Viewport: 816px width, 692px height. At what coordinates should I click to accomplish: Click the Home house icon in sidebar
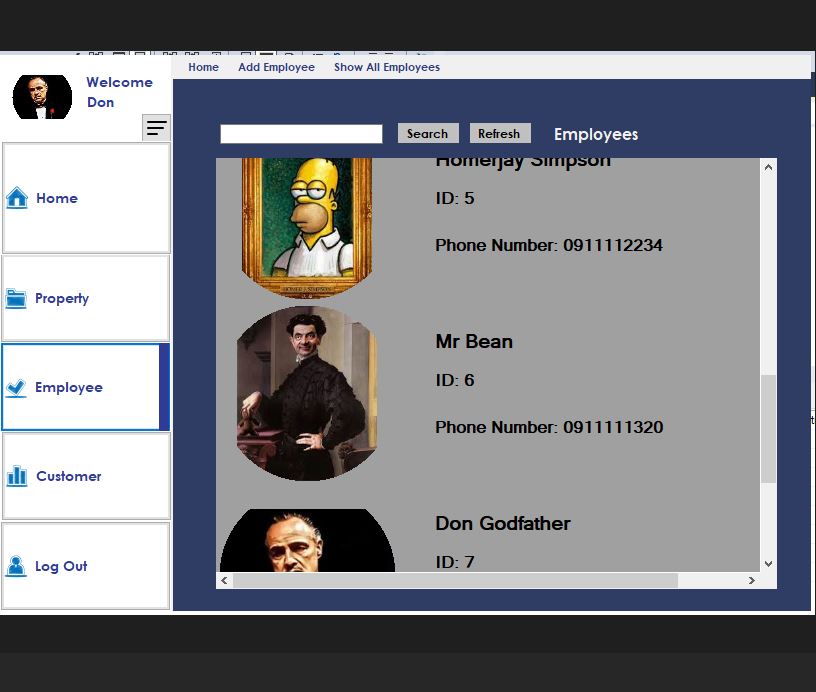pos(17,198)
